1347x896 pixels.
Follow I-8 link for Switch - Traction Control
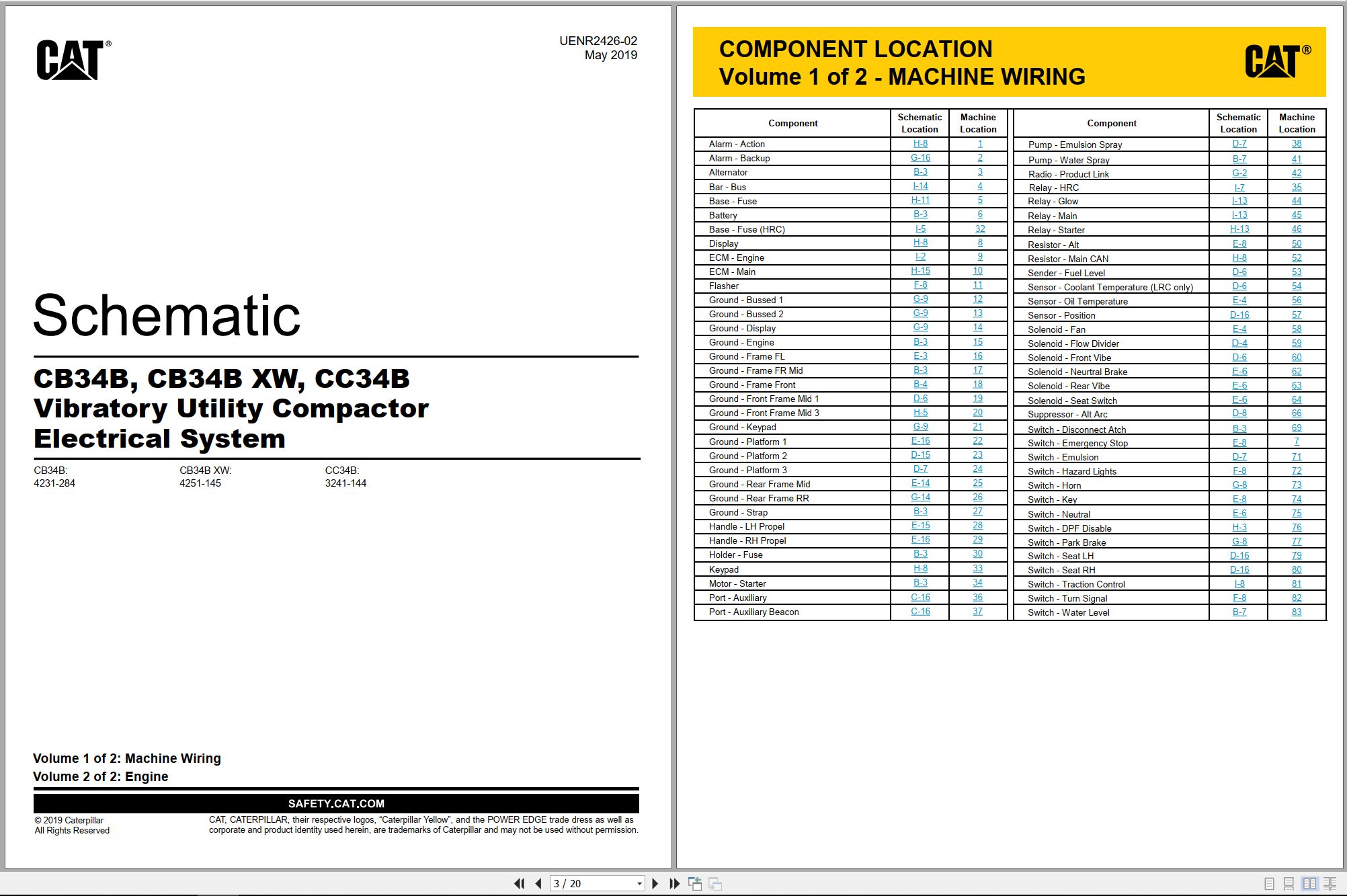1239,583
